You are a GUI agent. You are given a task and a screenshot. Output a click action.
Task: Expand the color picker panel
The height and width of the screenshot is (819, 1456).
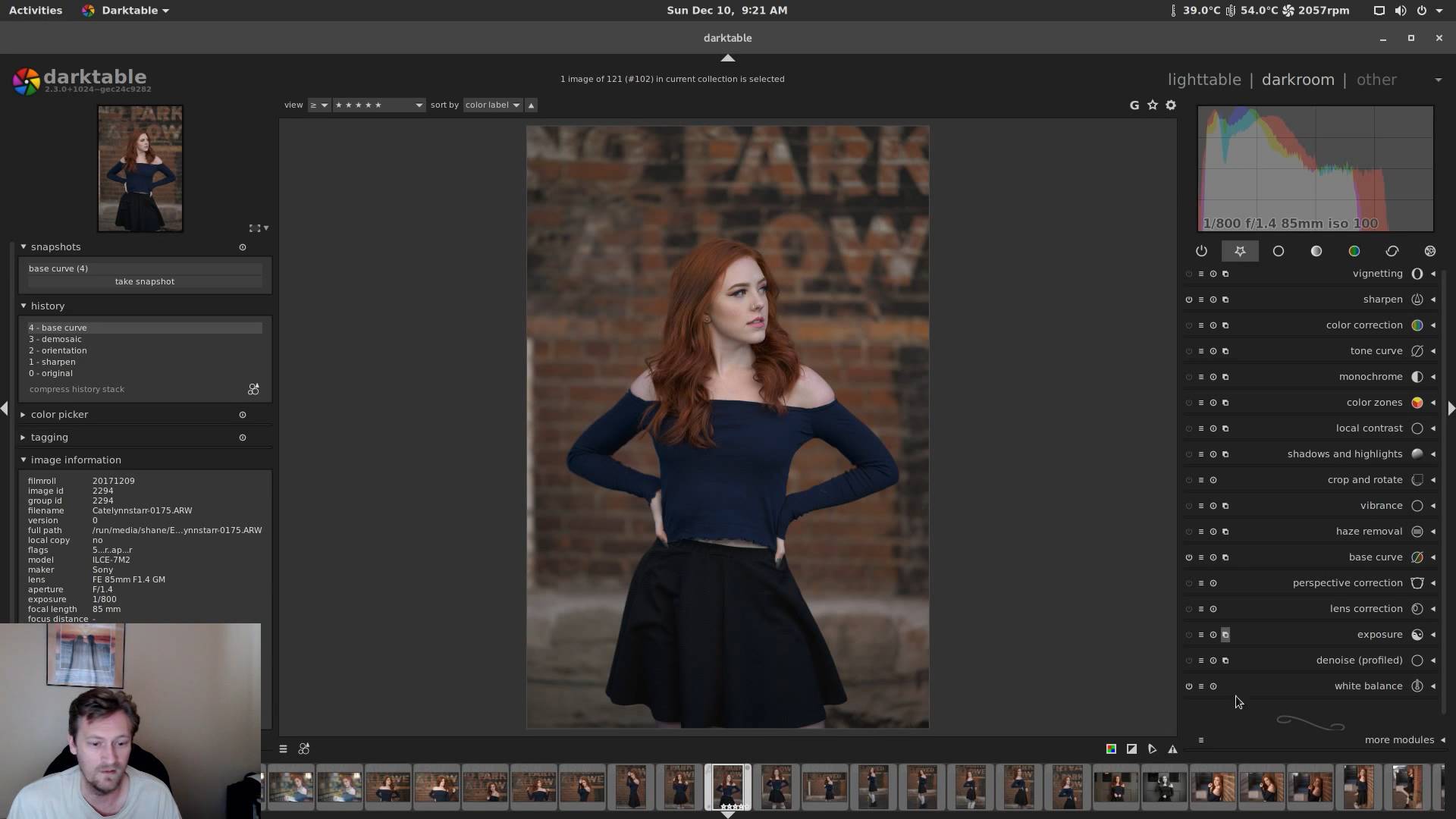[x=59, y=415]
